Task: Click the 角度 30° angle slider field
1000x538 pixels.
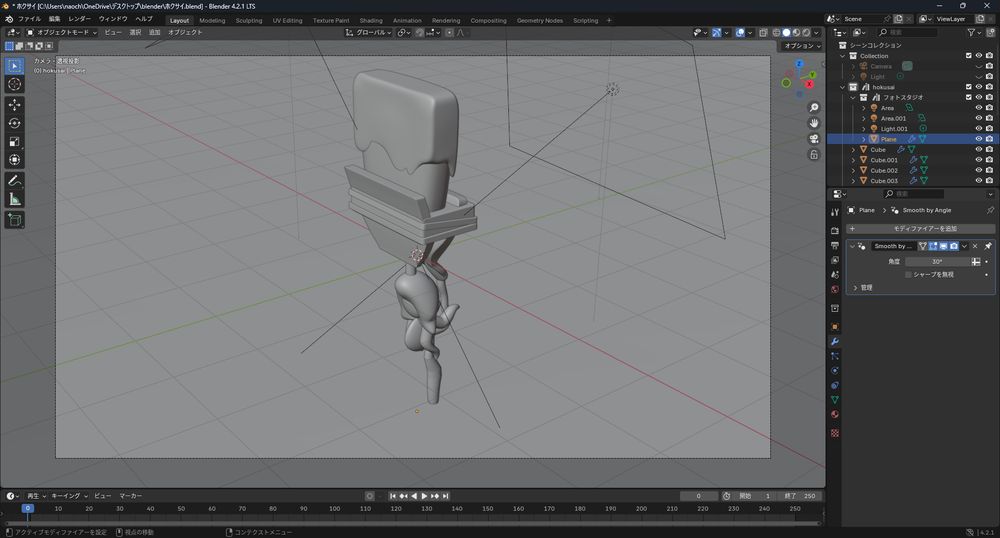Action: (x=937, y=261)
